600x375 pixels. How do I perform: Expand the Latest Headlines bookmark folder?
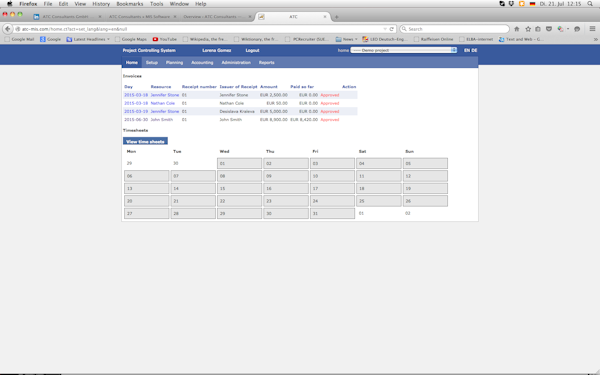tap(88, 39)
